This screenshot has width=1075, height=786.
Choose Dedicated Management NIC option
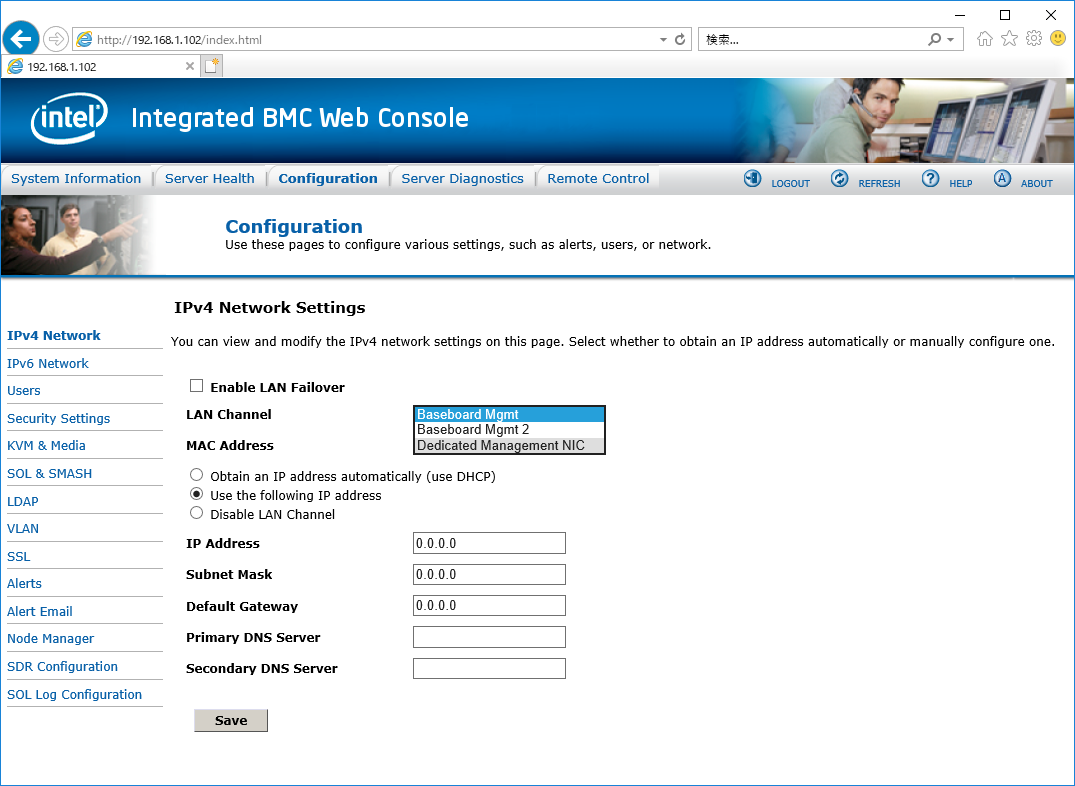tap(509, 445)
